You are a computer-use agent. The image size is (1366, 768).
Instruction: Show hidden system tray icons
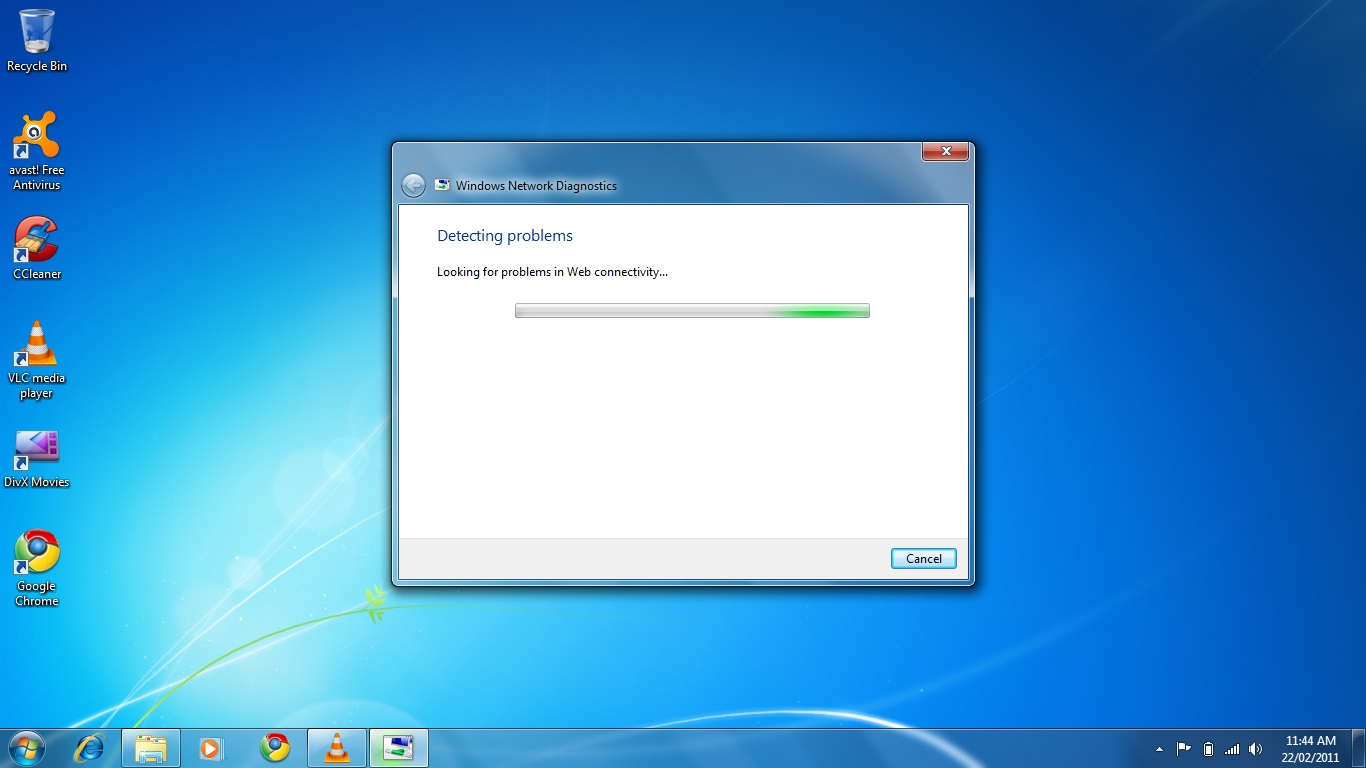point(1159,749)
